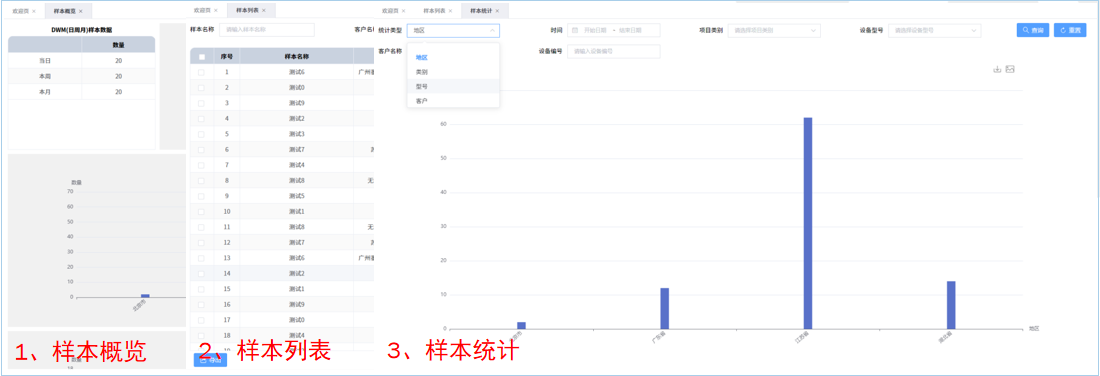Click the 样本名称 search input field
This screenshot has height=376, width=1100.
267,30
